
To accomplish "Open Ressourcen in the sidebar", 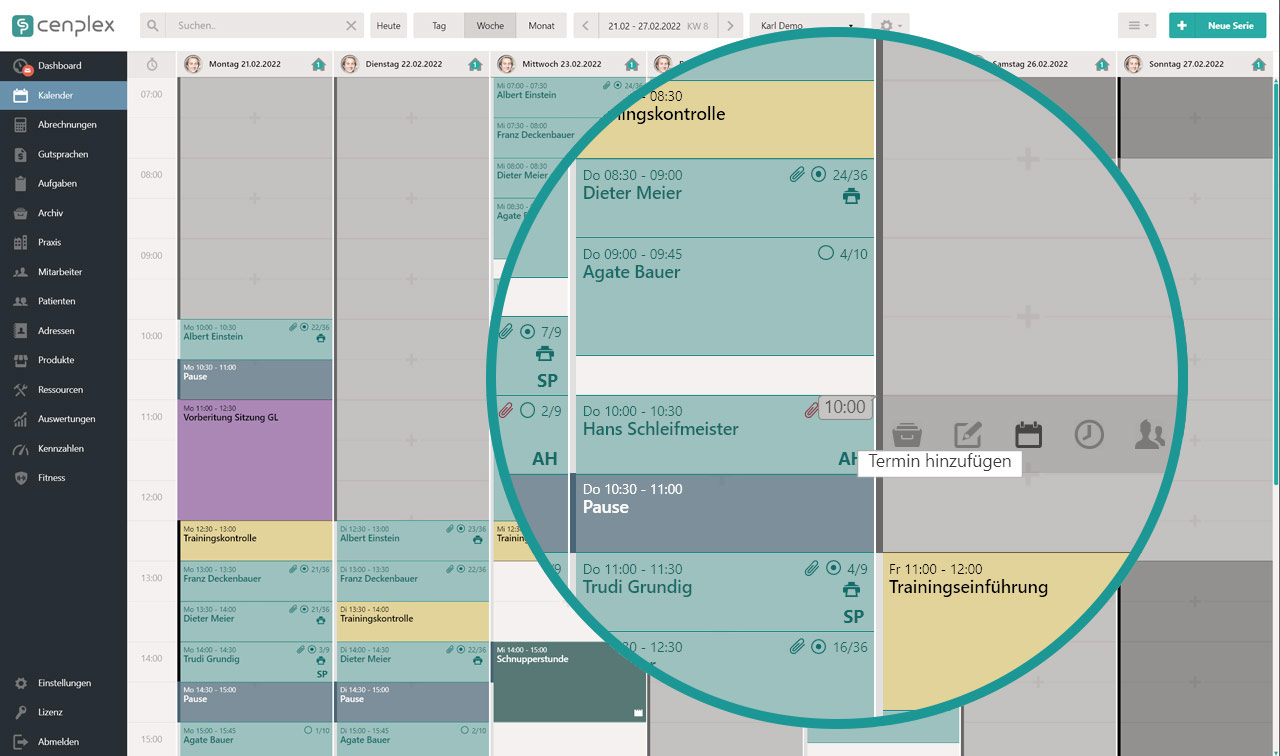I will (x=64, y=390).
